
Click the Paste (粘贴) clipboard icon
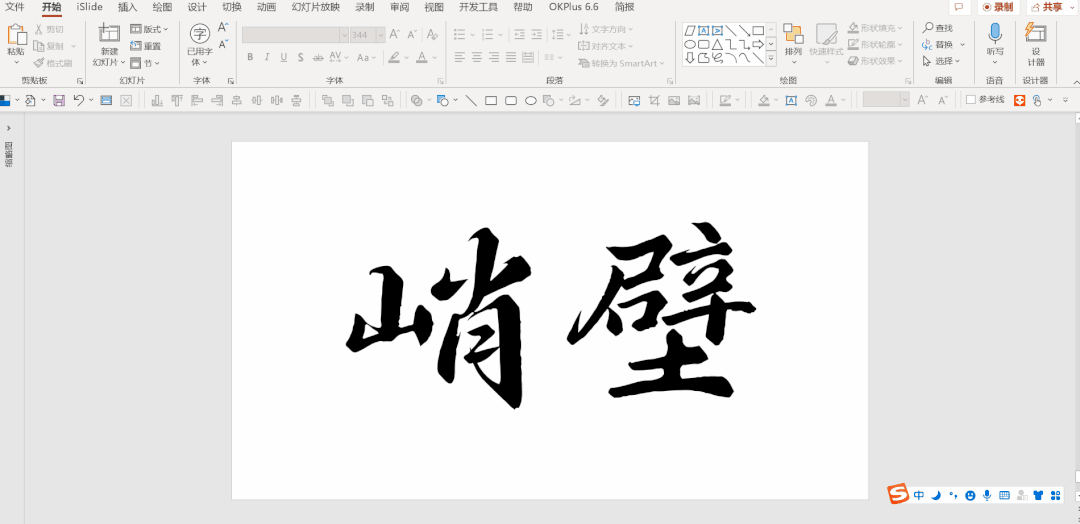point(17,34)
